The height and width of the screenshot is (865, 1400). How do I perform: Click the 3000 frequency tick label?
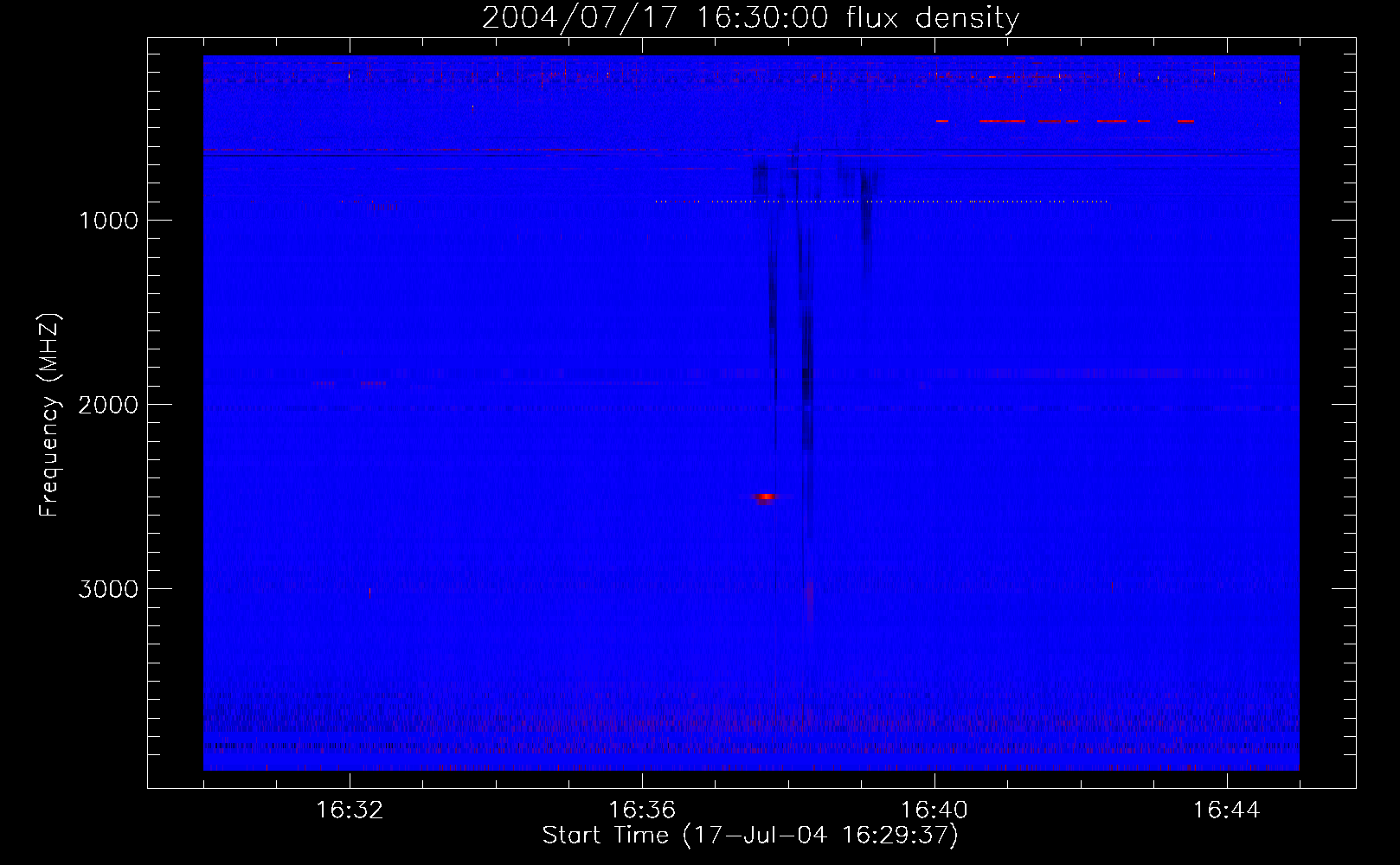pos(108,589)
